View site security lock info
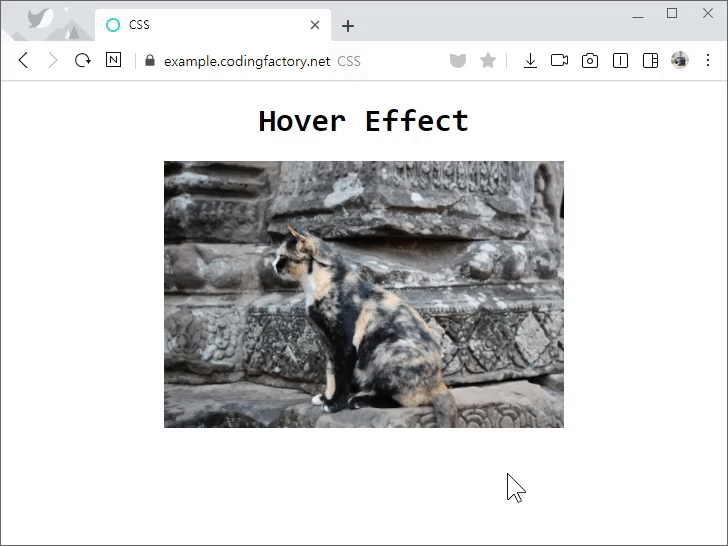 [150, 60]
